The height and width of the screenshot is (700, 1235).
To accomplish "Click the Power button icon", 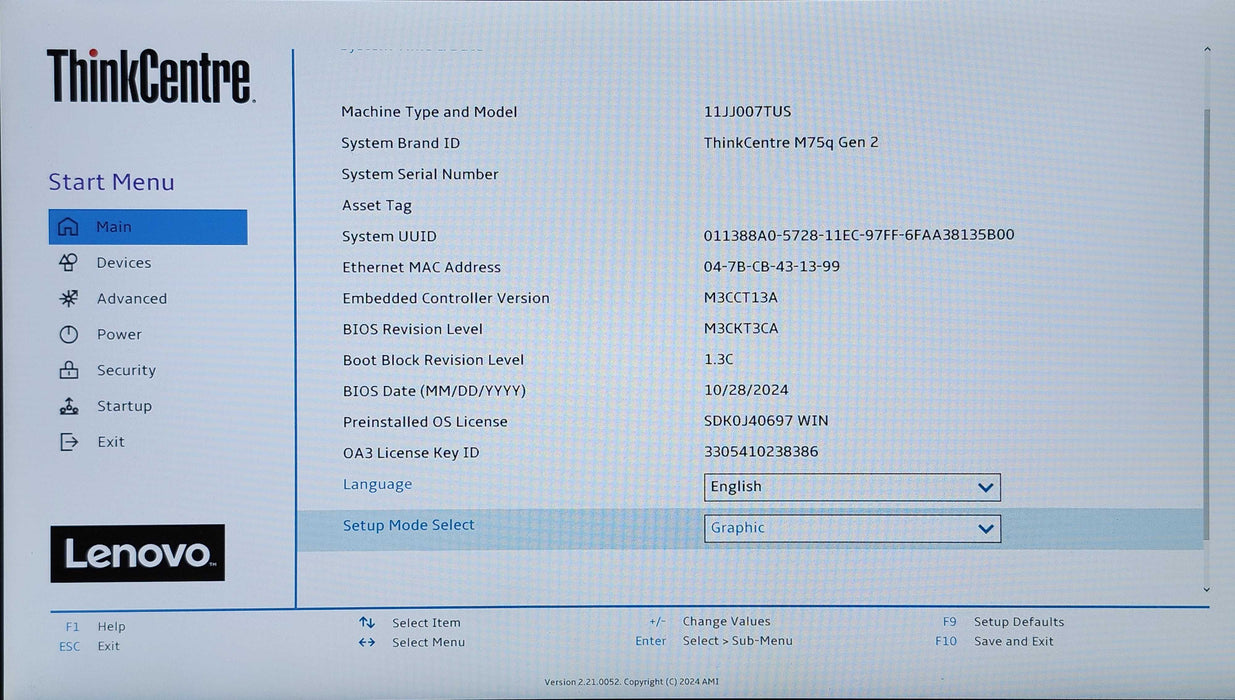I will (x=68, y=334).
